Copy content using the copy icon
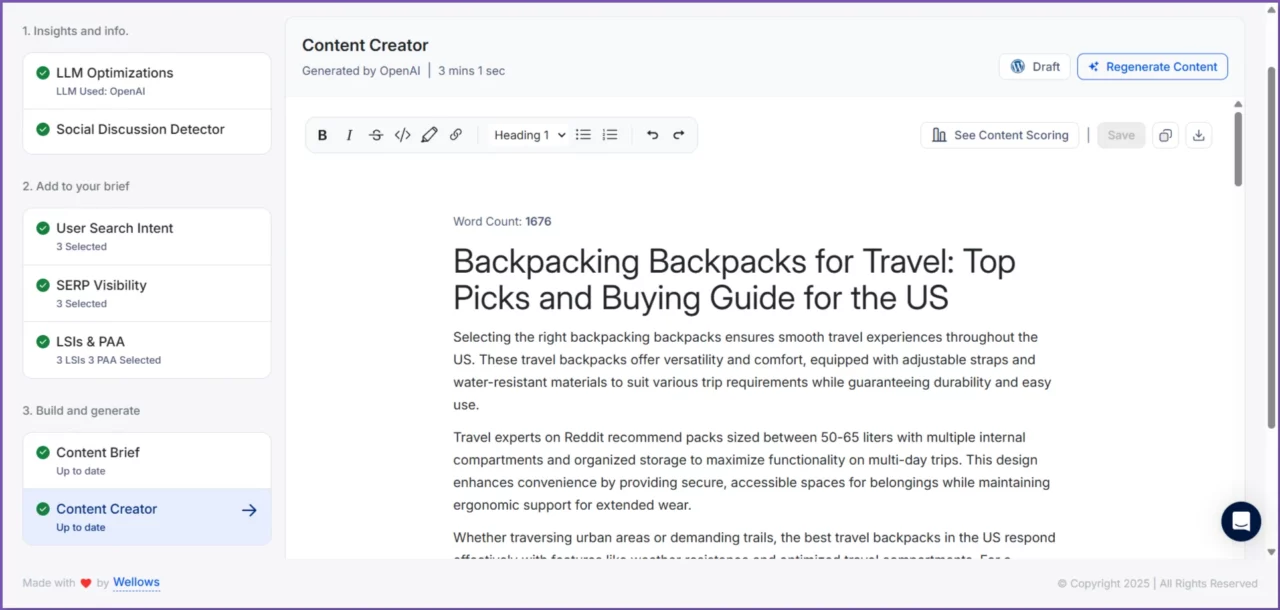1280x610 pixels. pos(1165,135)
